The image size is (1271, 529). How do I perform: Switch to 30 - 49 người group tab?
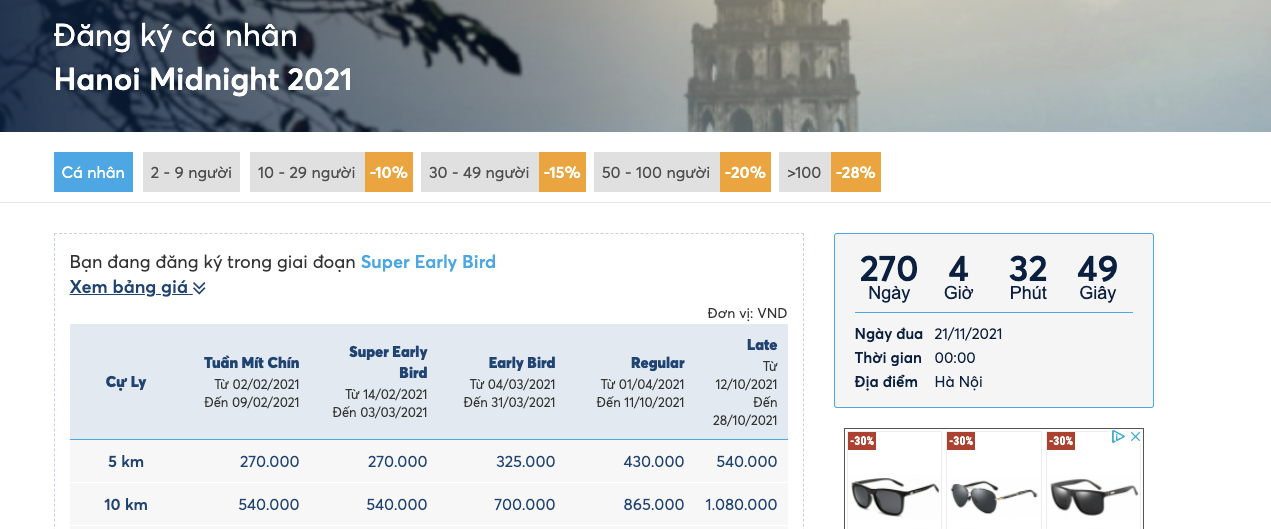point(480,172)
